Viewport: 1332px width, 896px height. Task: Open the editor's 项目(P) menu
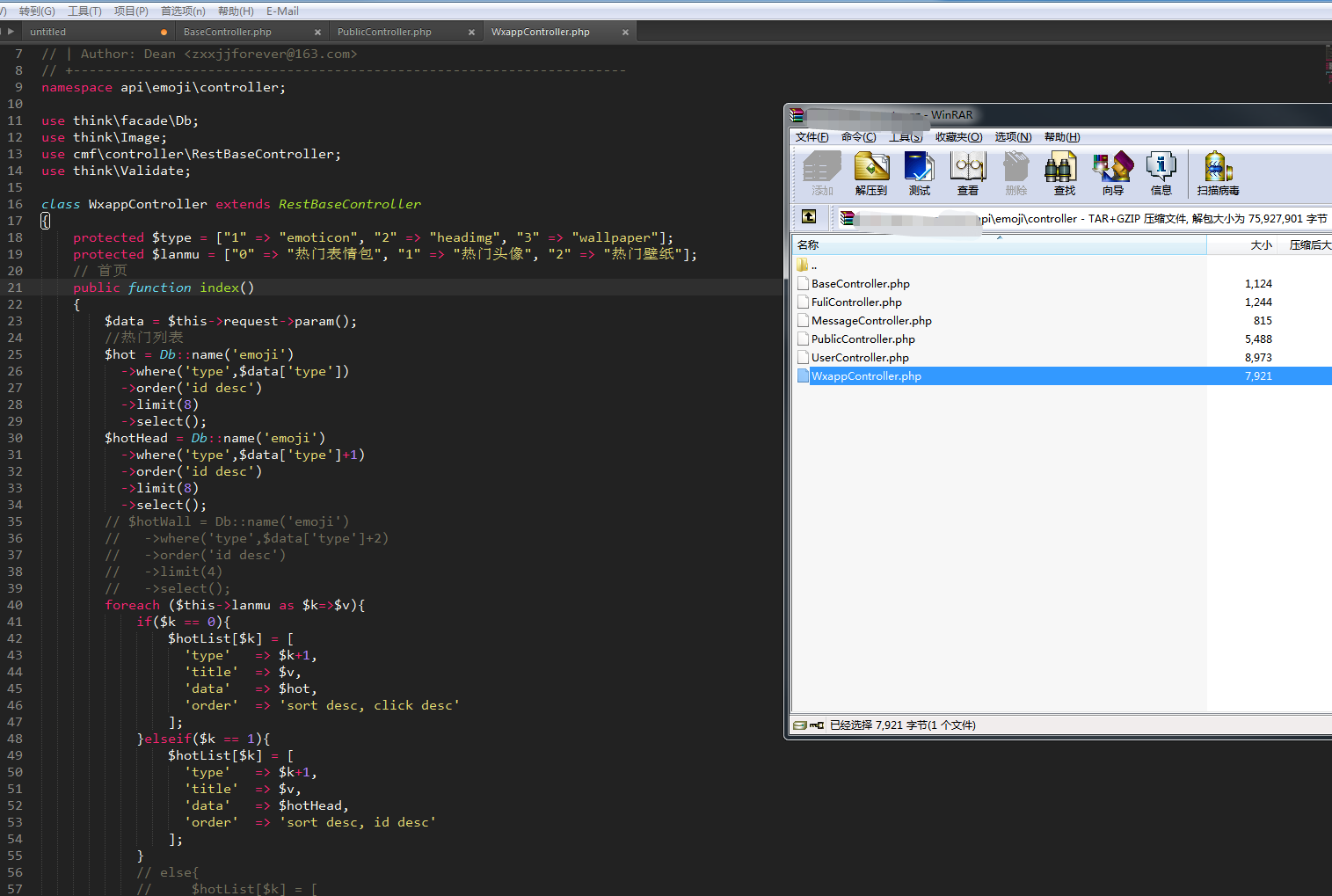click(x=131, y=11)
